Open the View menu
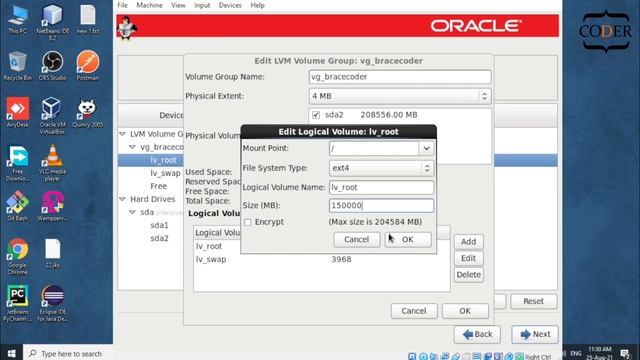The height and width of the screenshot is (360, 640). [178, 5]
